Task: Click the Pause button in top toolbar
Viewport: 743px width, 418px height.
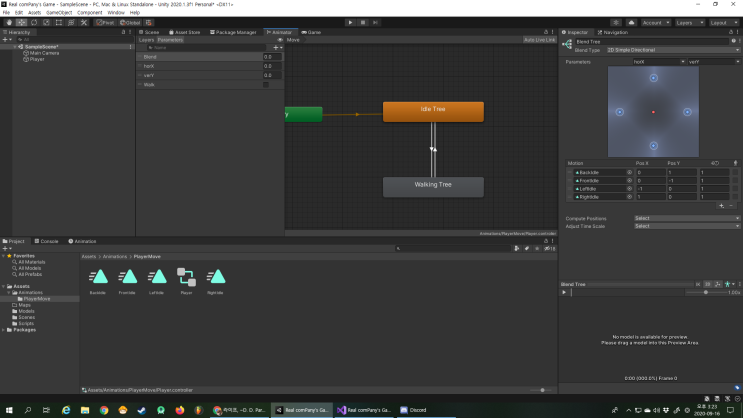Action: [x=363, y=22]
